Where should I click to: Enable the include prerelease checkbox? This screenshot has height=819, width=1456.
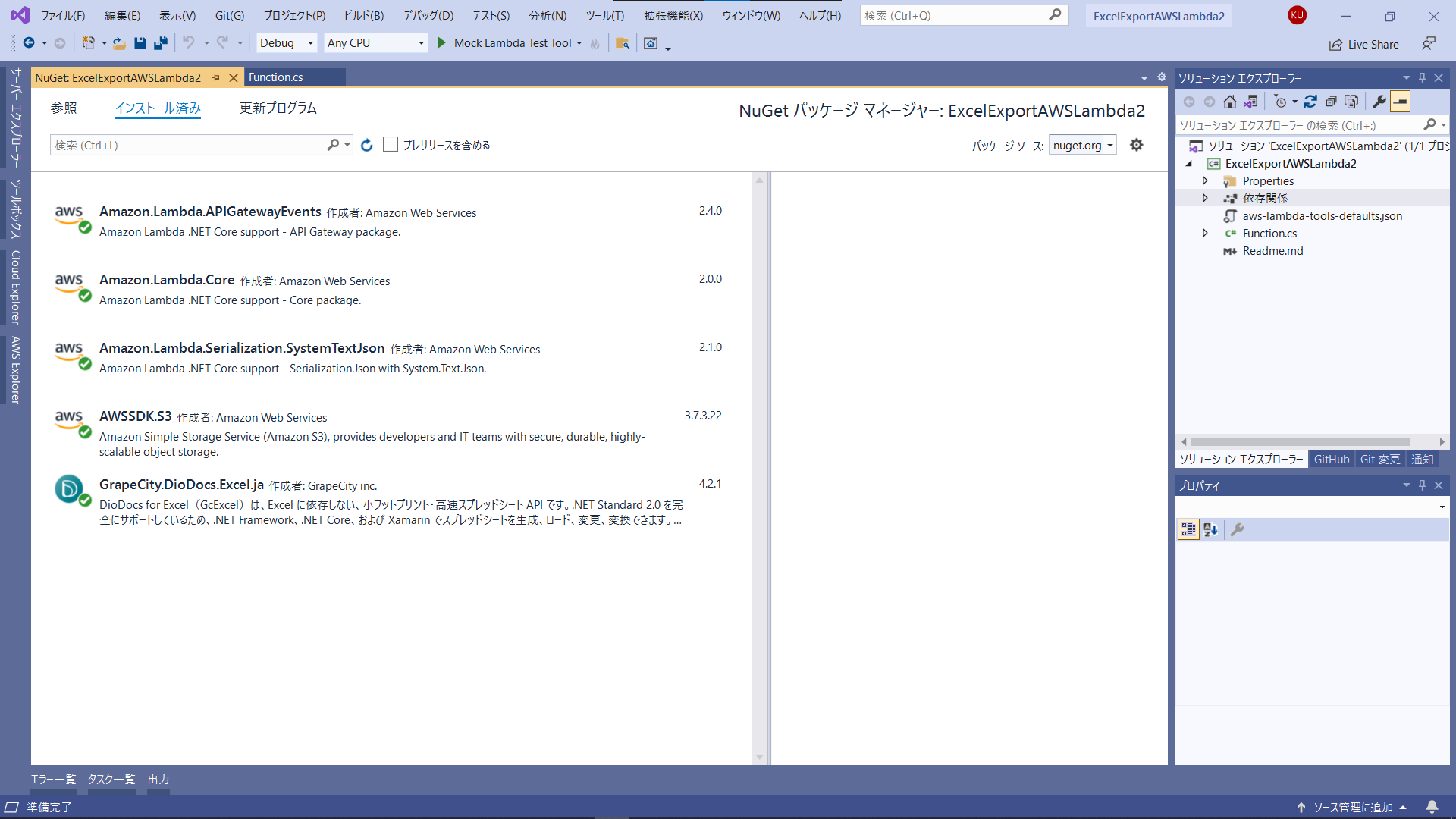point(391,144)
